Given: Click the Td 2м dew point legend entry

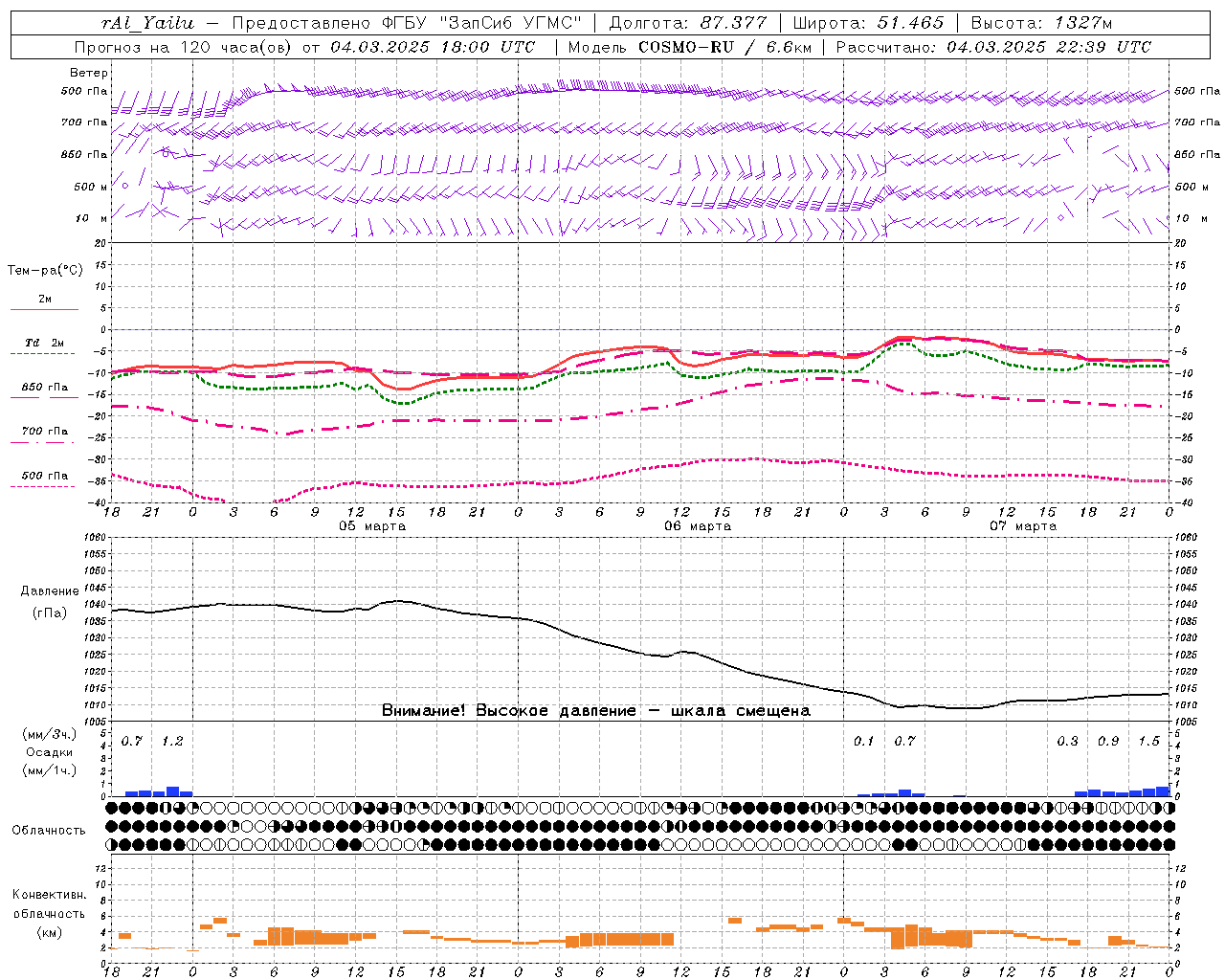Looking at the screenshot, I should pos(45,343).
